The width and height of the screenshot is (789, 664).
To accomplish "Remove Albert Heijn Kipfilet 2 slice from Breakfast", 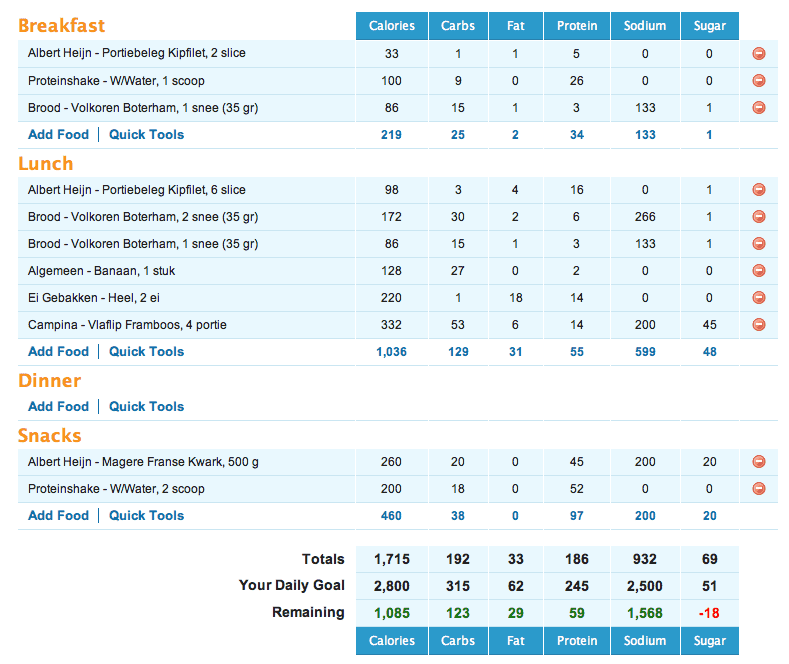I will 758,54.
